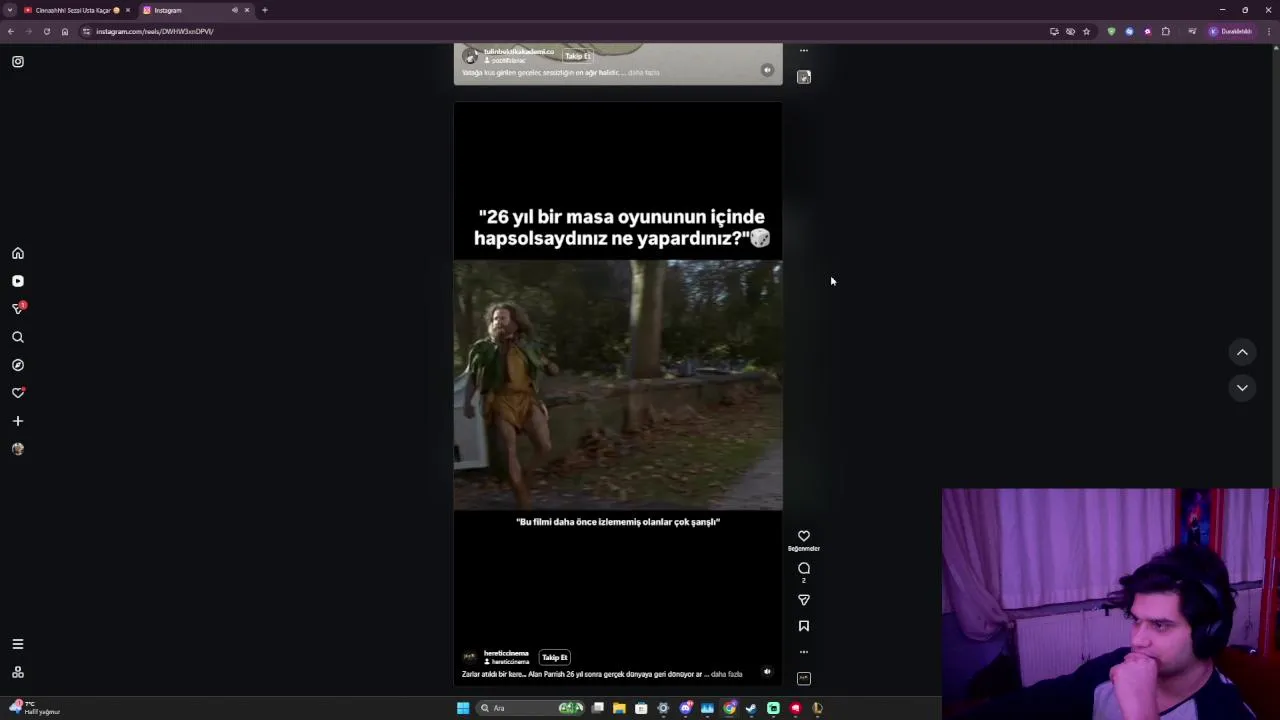Expand hereticcinema caption with daha fazla
The image size is (1280, 720).
(x=727, y=675)
